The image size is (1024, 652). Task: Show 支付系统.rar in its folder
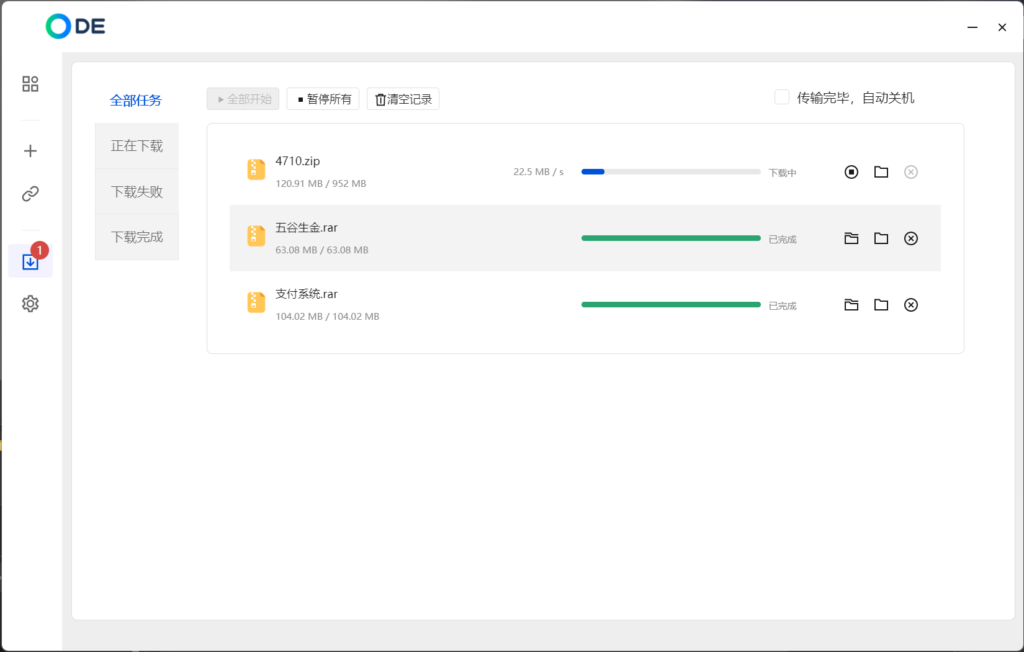pos(881,305)
